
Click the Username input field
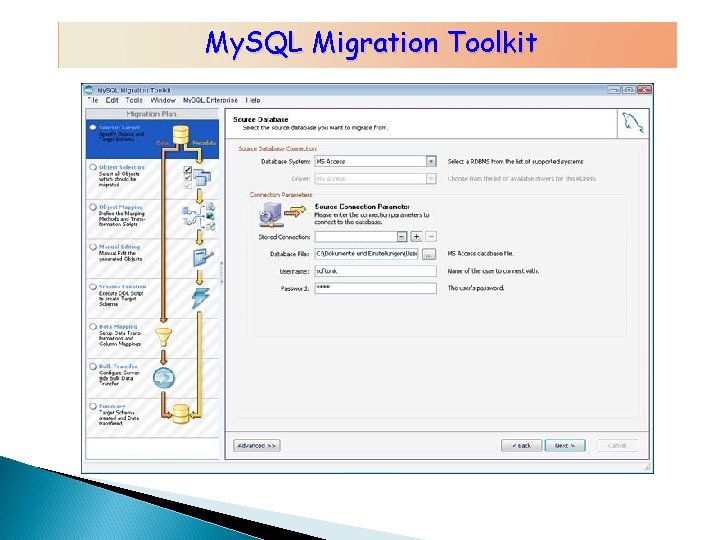pos(375,271)
